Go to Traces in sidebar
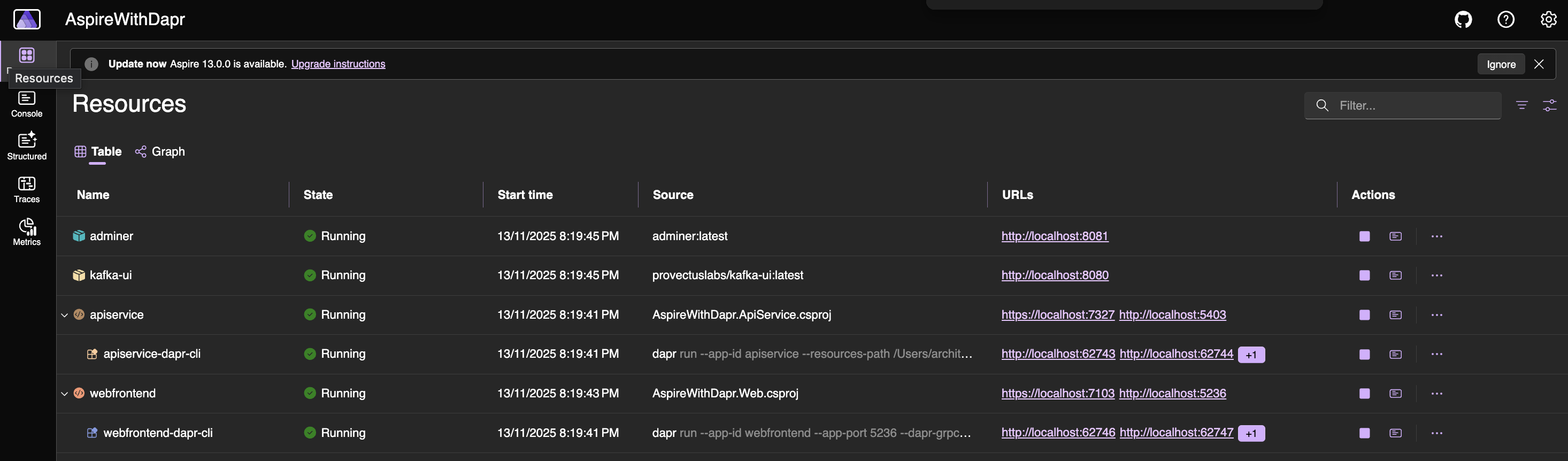Screen dimensions: 1568x461 coord(27,189)
